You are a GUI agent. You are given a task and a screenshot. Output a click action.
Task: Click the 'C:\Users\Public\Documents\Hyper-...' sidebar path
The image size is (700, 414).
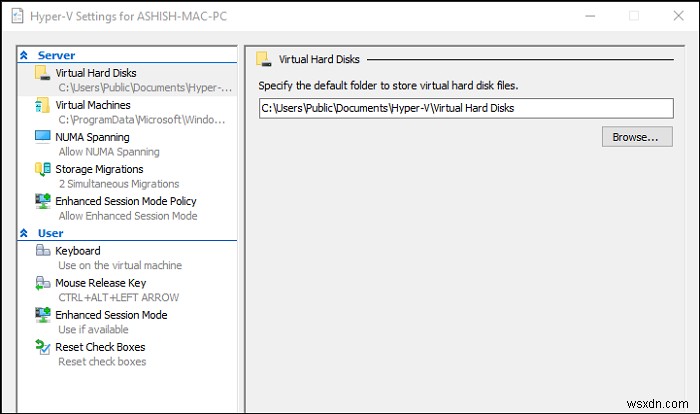[145, 88]
